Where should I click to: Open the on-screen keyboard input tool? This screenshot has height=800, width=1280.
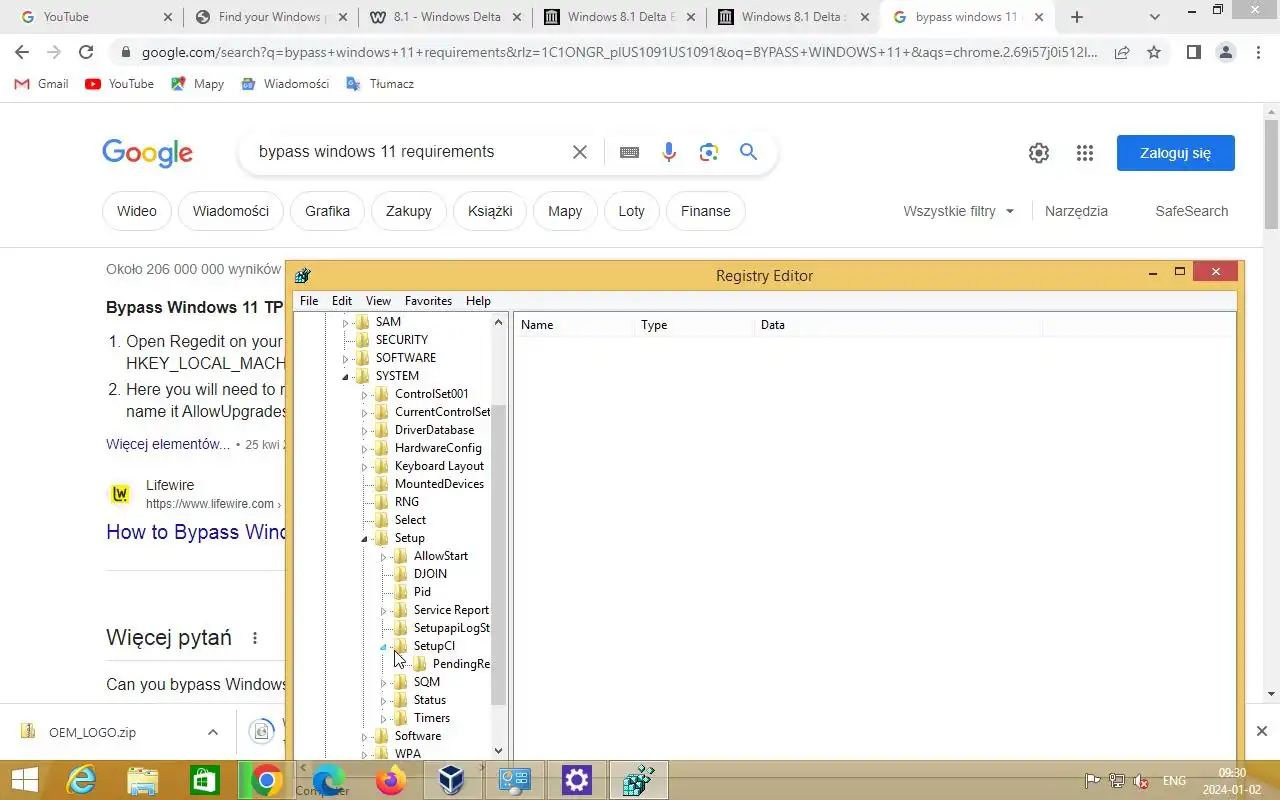click(x=629, y=152)
